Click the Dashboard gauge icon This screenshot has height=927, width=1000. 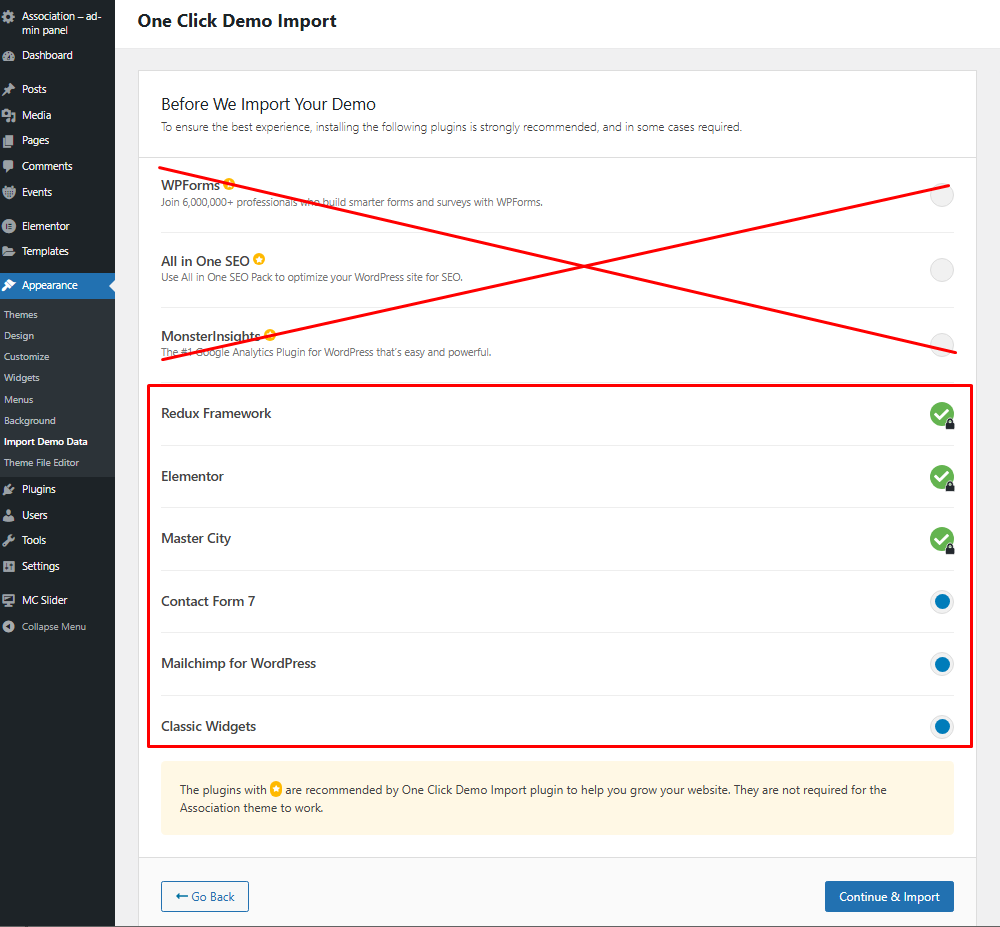(9, 55)
